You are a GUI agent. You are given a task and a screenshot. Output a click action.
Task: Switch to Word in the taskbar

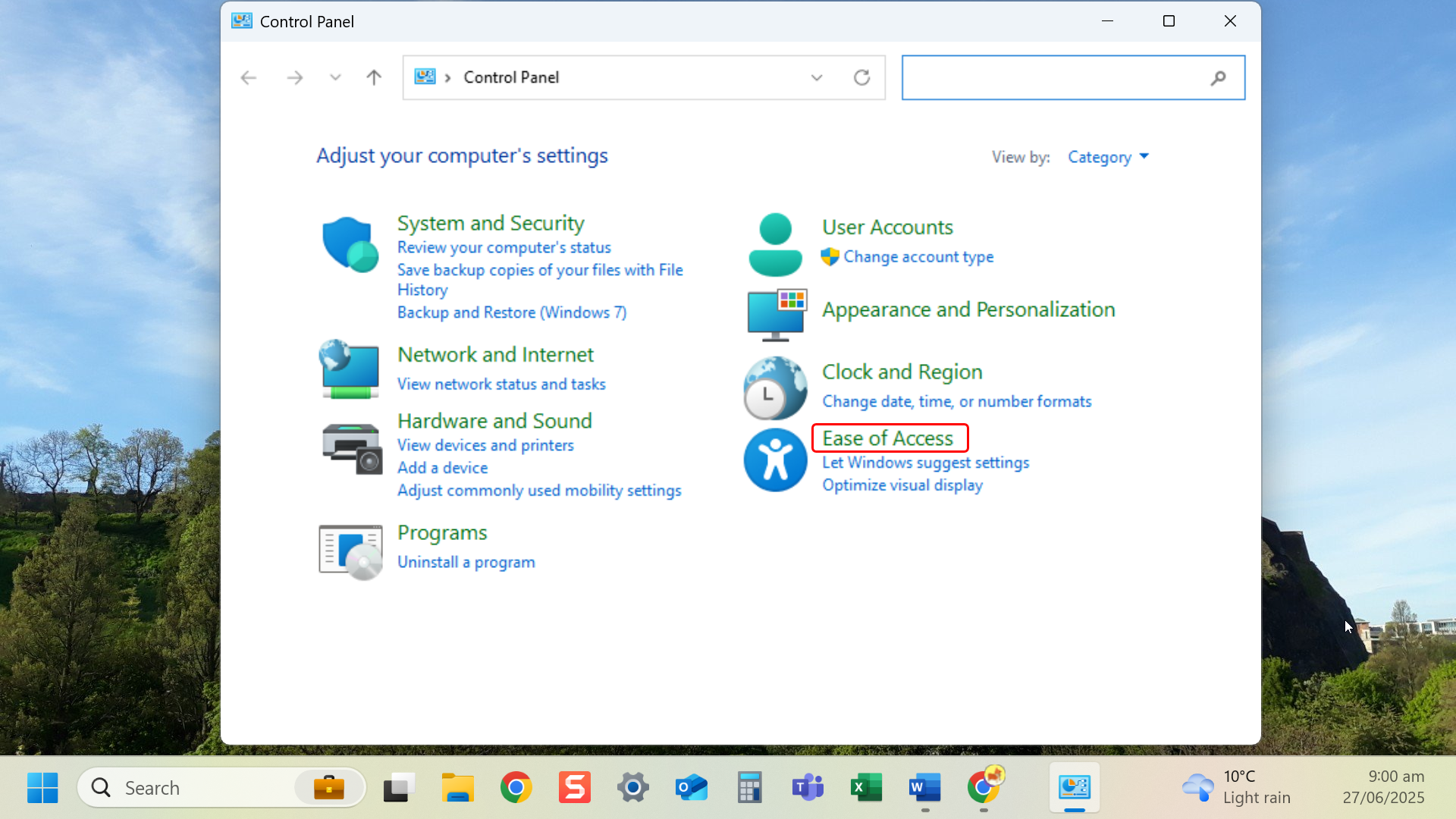(x=924, y=788)
